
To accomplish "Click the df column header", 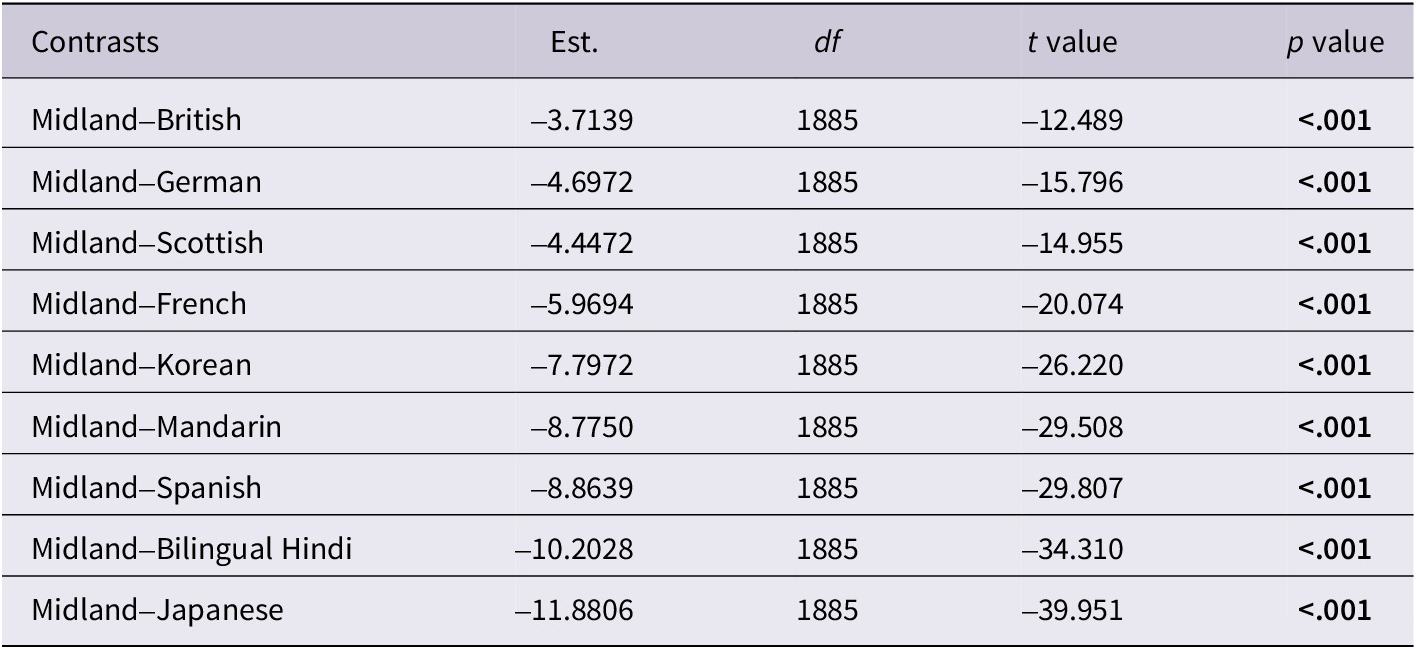I will pyautogui.click(x=827, y=43).
